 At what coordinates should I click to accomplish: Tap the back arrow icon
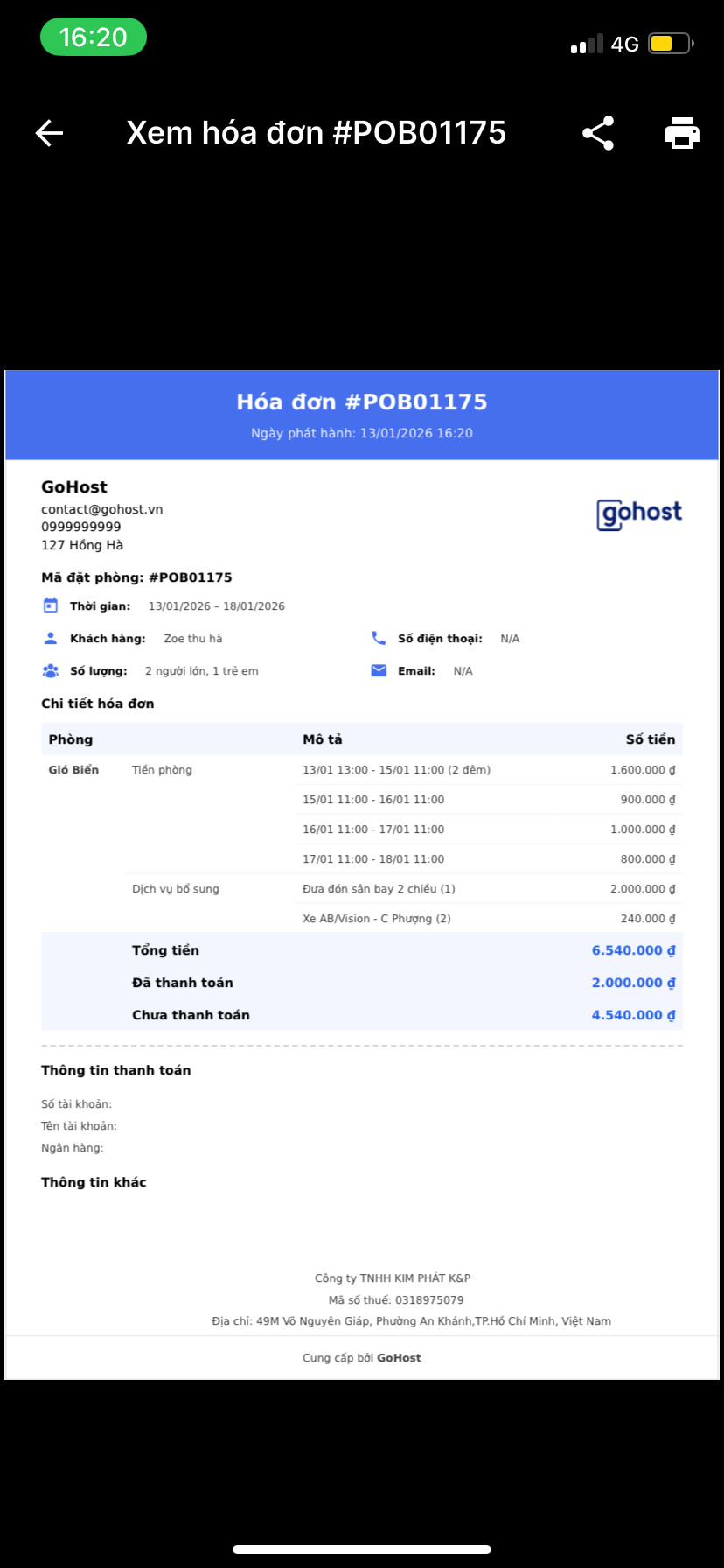[x=50, y=133]
